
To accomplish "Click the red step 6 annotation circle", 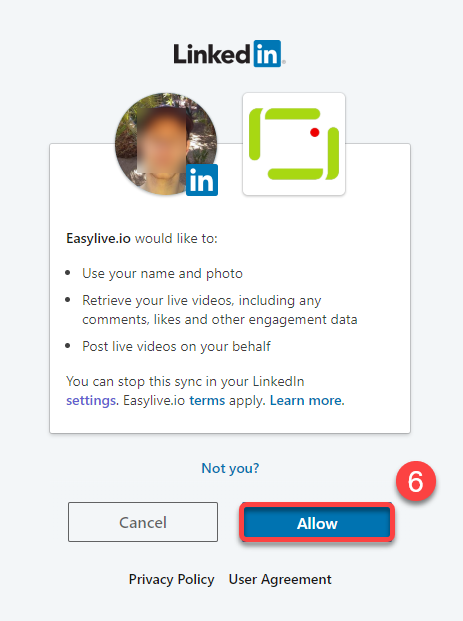I will (x=415, y=481).
